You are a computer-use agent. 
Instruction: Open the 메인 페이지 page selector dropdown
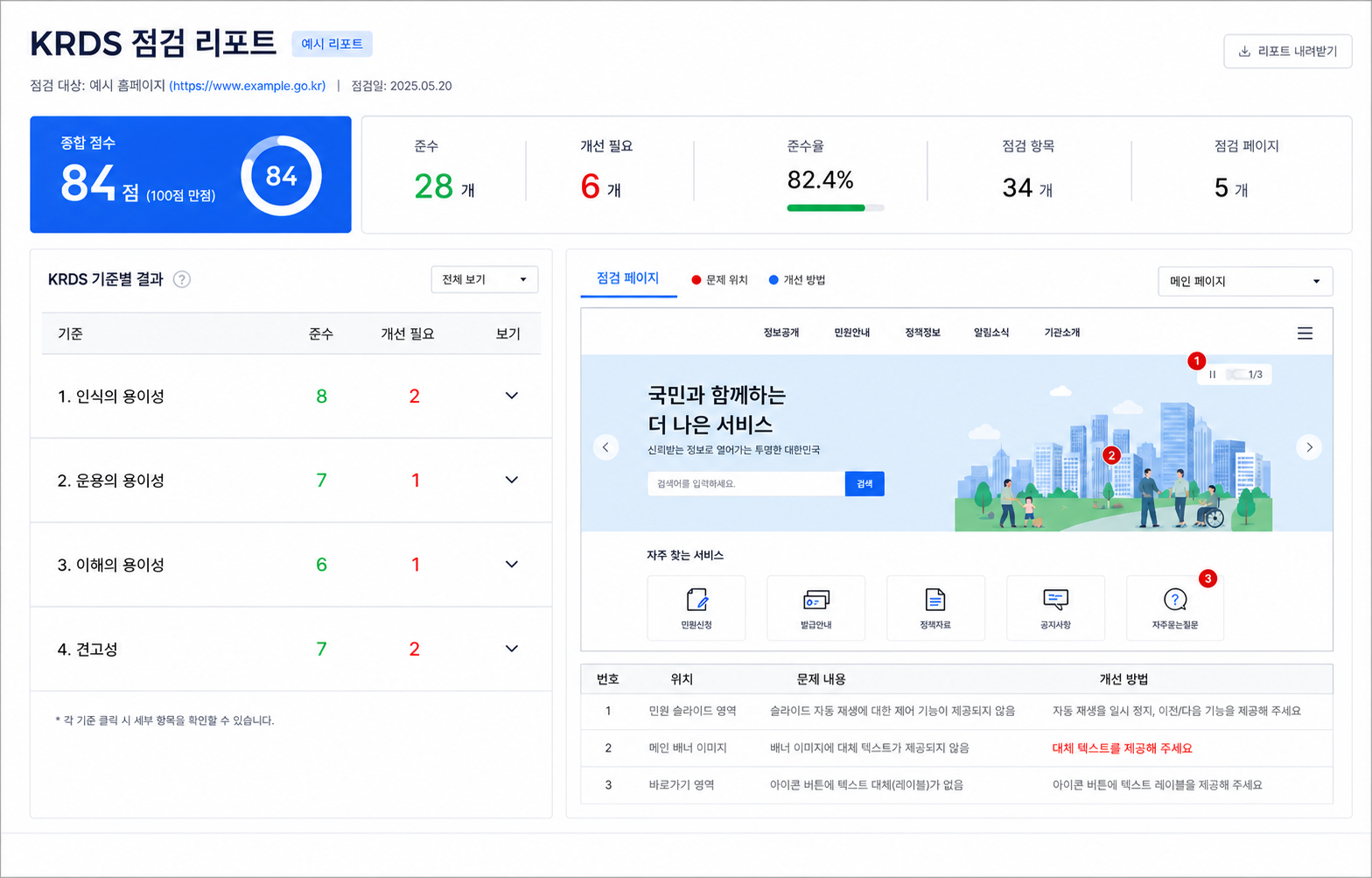(1245, 281)
